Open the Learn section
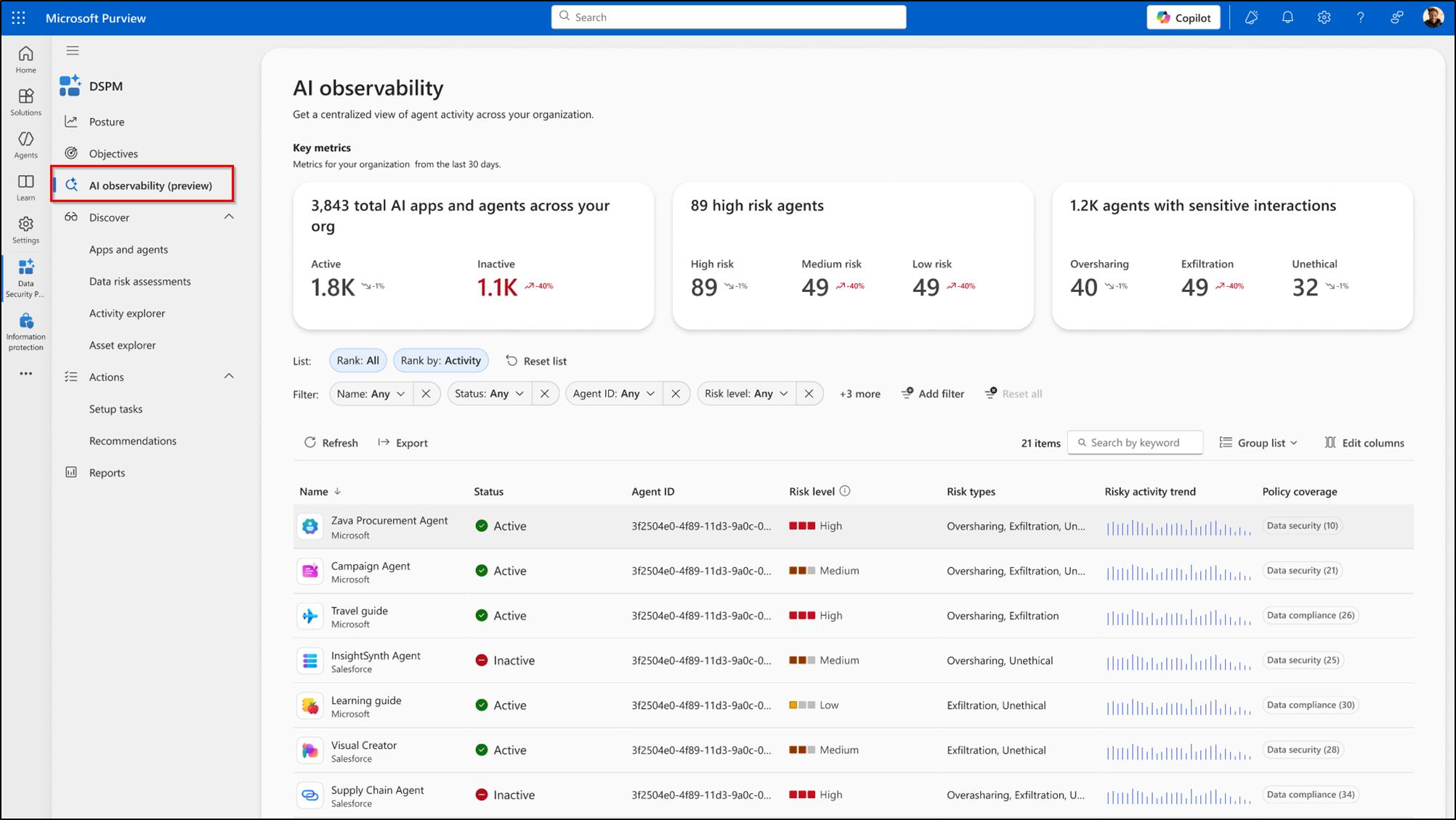The width and height of the screenshot is (1456, 820). point(25,186)
